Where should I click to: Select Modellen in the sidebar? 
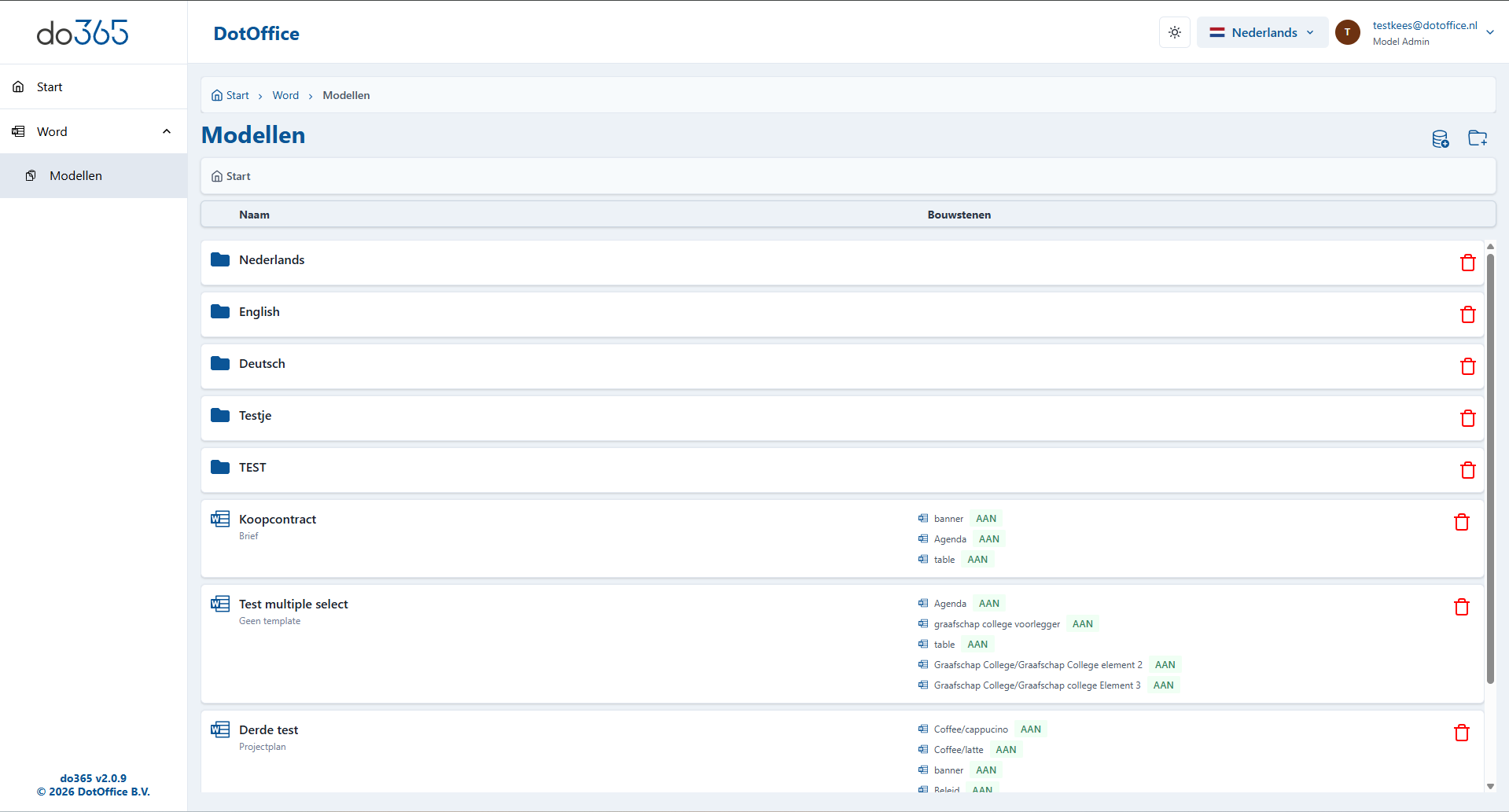75,176
